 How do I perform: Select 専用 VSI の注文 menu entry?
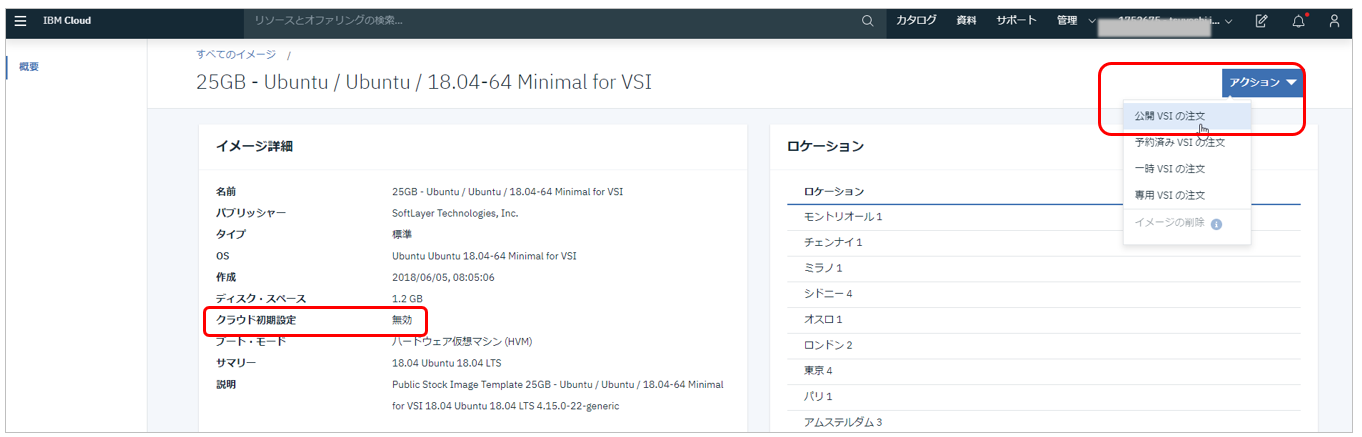click(1186, 195)
